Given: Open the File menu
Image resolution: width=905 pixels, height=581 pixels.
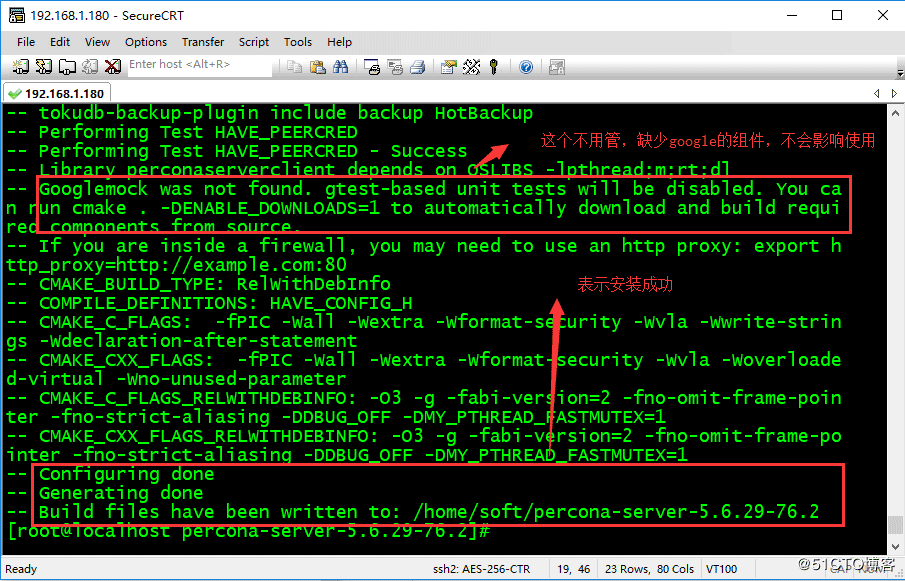Looking at the screenshot, I should coord(25,42).
